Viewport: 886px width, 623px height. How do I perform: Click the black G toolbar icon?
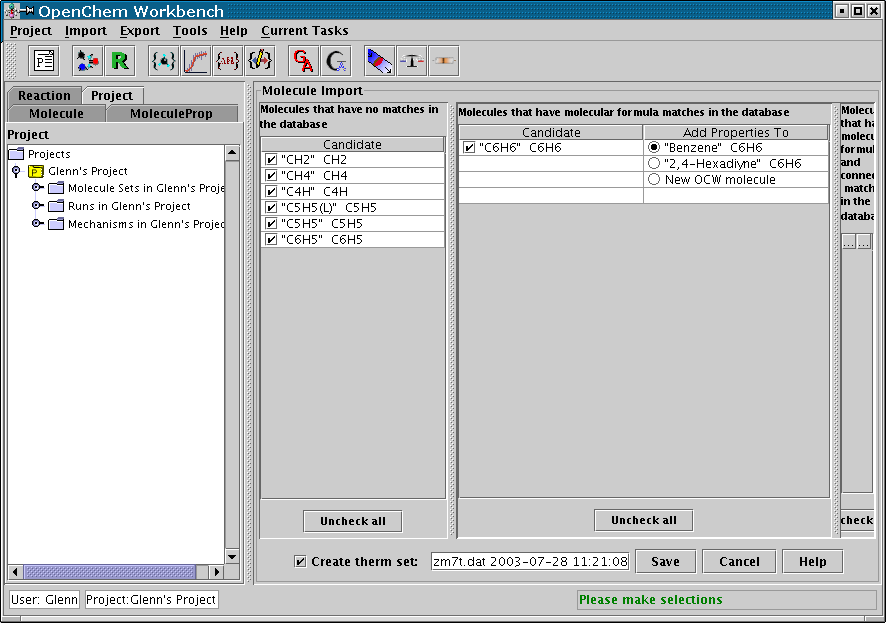pos(336,60)
